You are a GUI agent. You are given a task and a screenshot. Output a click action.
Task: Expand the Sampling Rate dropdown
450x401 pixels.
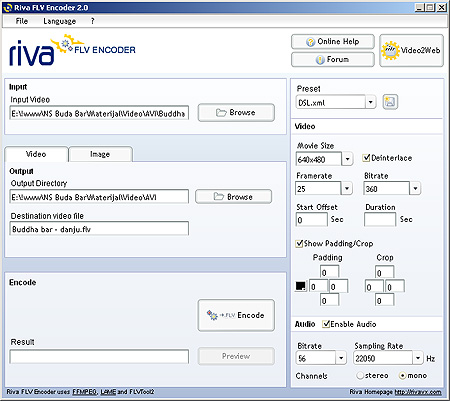(x=418, y=358)
